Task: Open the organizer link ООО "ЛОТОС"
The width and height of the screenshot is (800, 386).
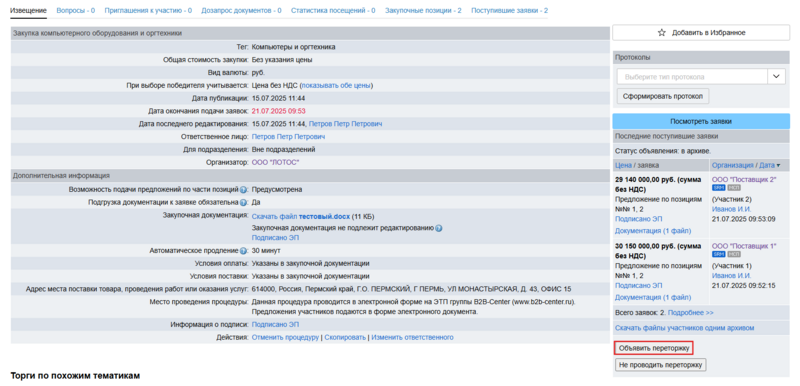Action: (276, 162)
